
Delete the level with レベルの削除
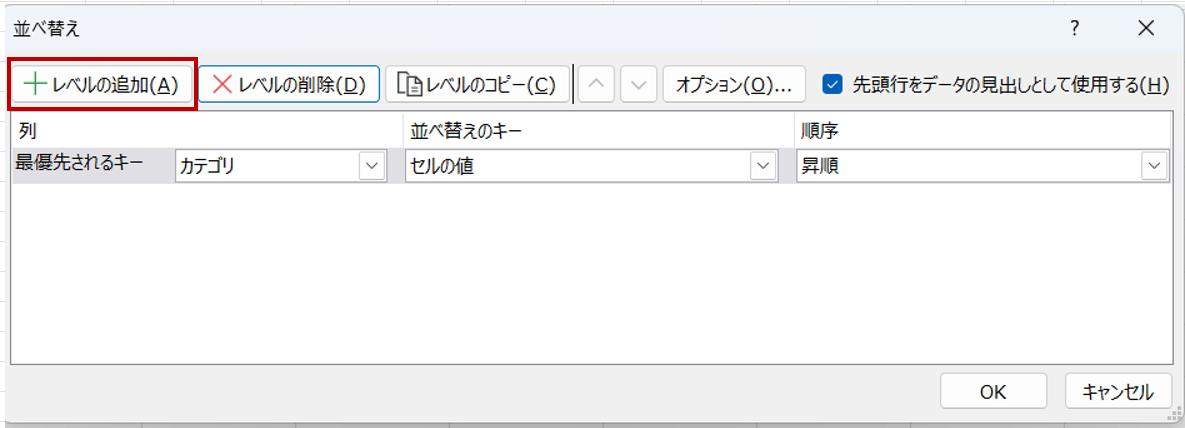(x=289, y=84)
